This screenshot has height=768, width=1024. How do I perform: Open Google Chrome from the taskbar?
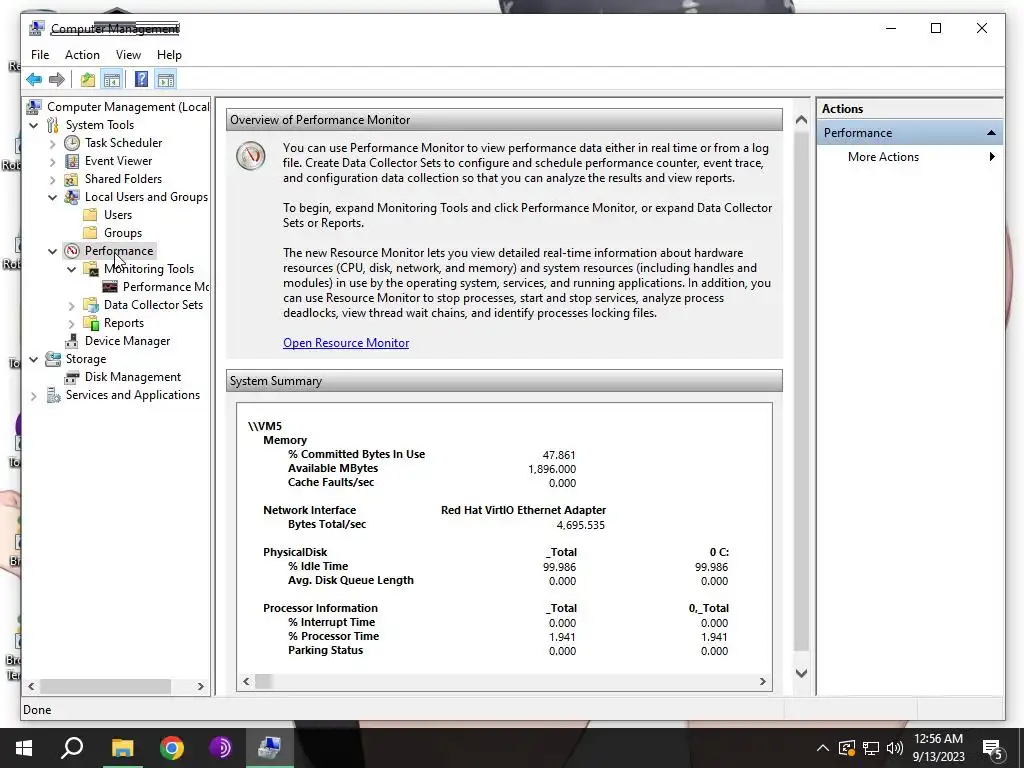click(x=172, y=748)
